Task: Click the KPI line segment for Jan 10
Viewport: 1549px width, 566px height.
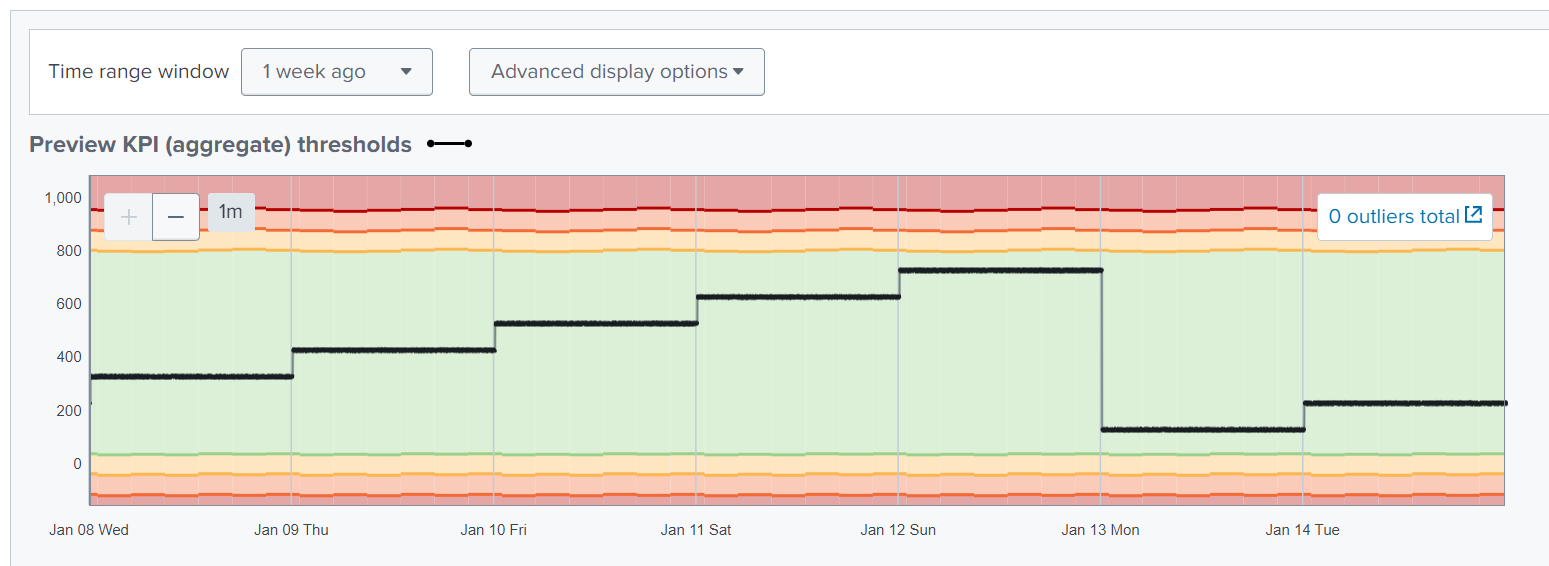Action: pos(595,323)
